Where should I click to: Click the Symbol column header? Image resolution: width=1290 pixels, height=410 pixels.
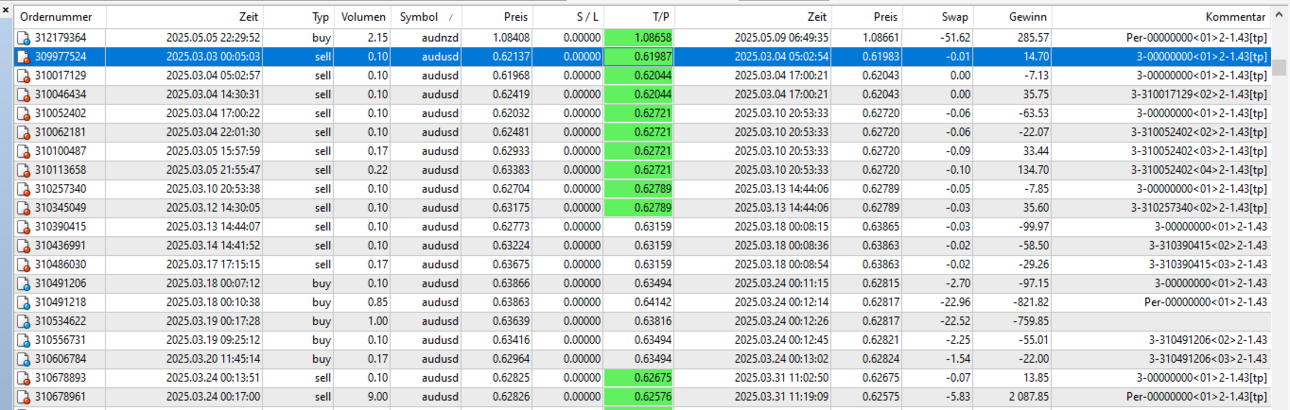(426, 18)
